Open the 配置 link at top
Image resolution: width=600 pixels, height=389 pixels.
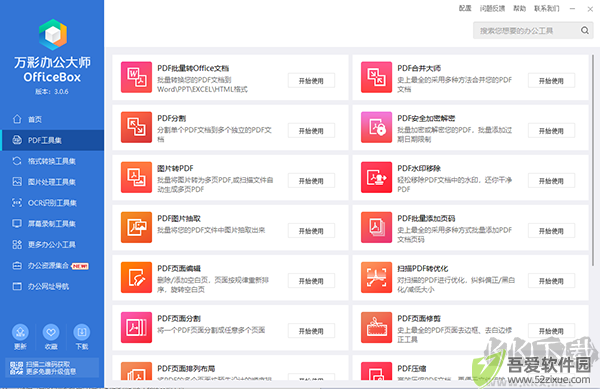pyautogui.click(x=465, y=8)
